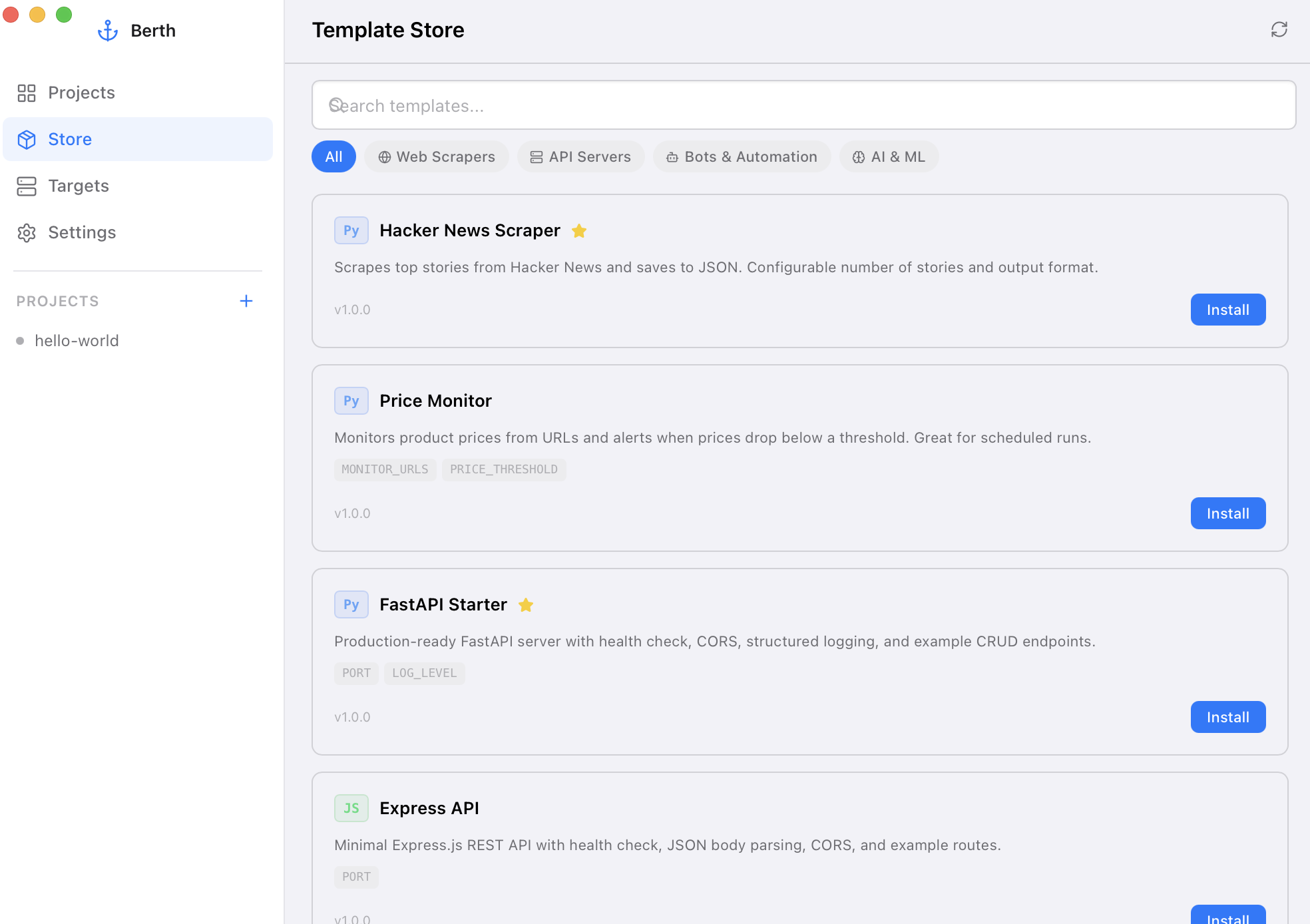The image size is (1310, 924).
Task: Click the Targets server icon
Action: (27, 186)
